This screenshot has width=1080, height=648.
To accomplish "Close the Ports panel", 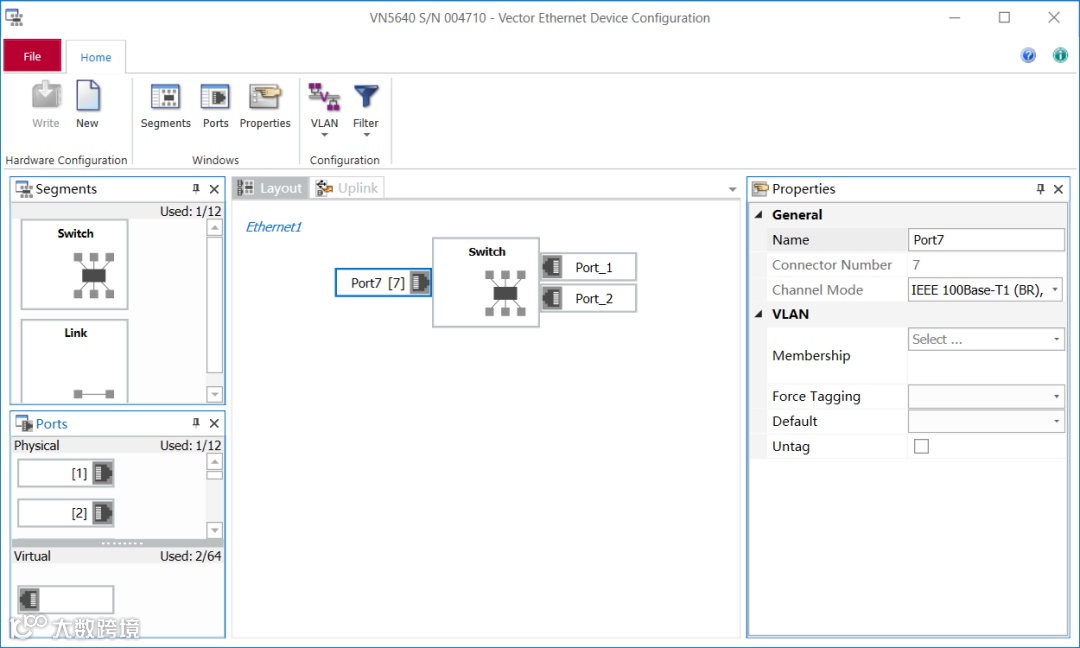I will [x=214, y=423].
